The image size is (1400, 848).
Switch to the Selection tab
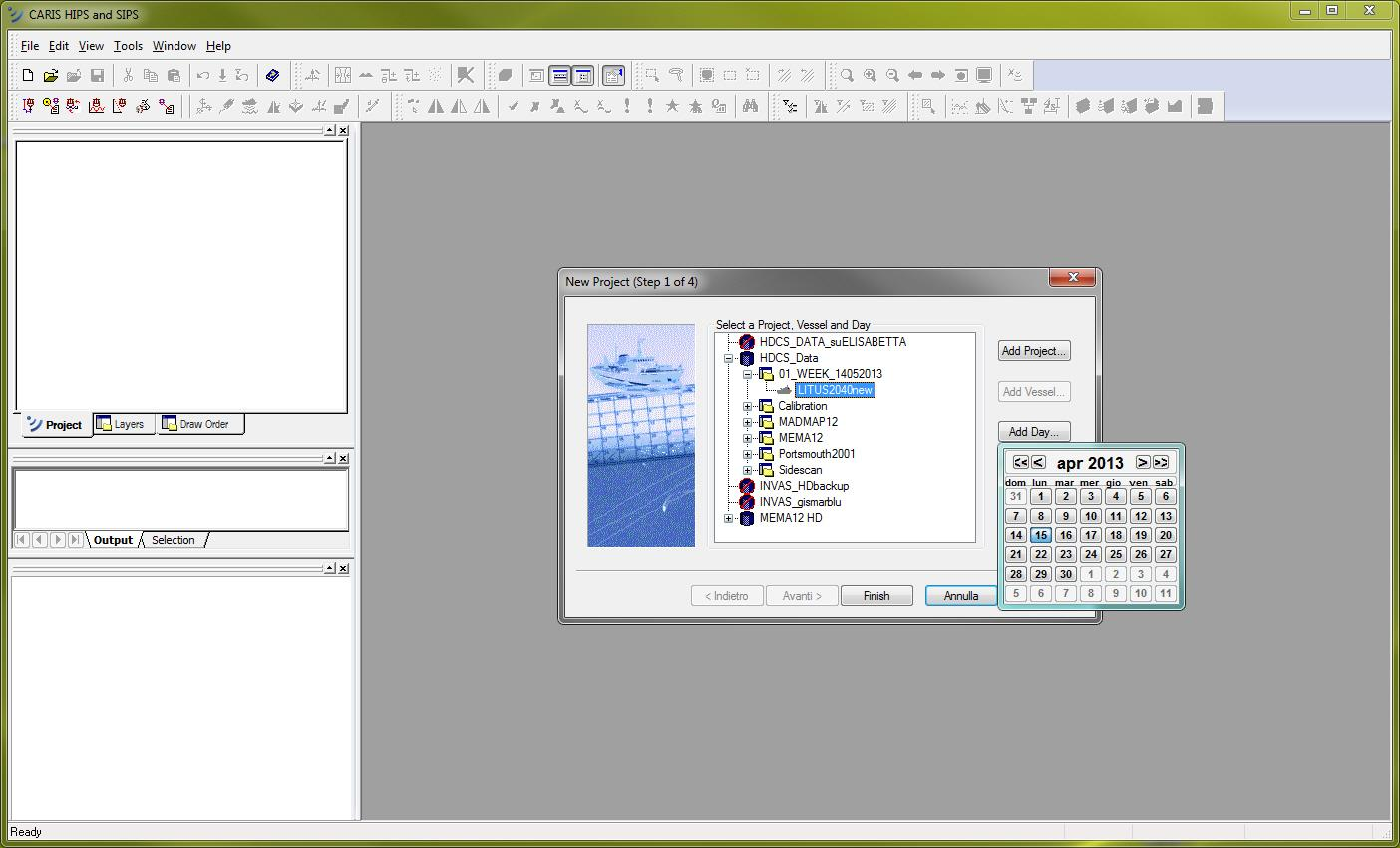click(174, 540)
